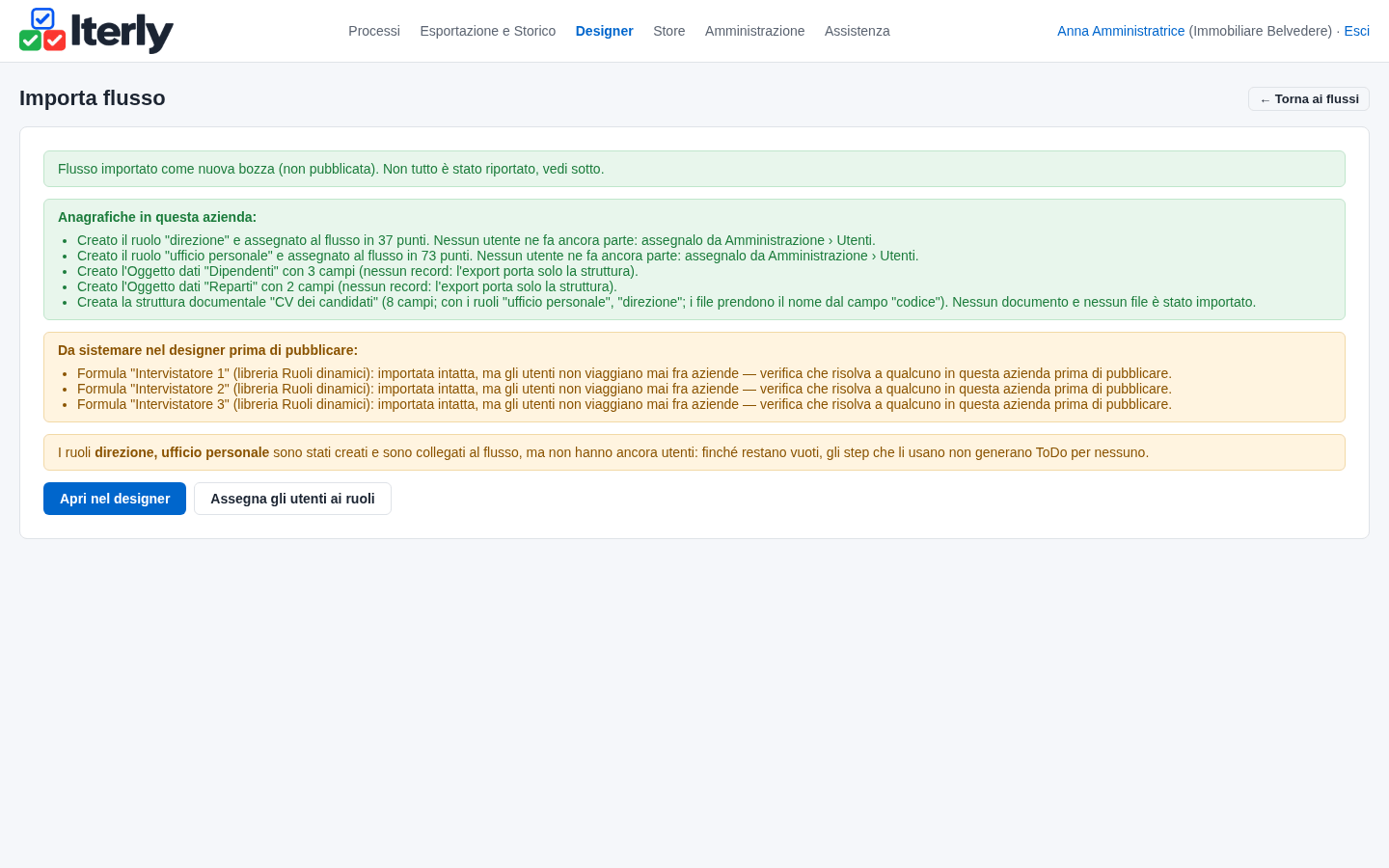This screenshot has height=868, width=1389.
Task: Click the '(Immobiliare Belvedere)' company name
Action: coord(1261,31)
